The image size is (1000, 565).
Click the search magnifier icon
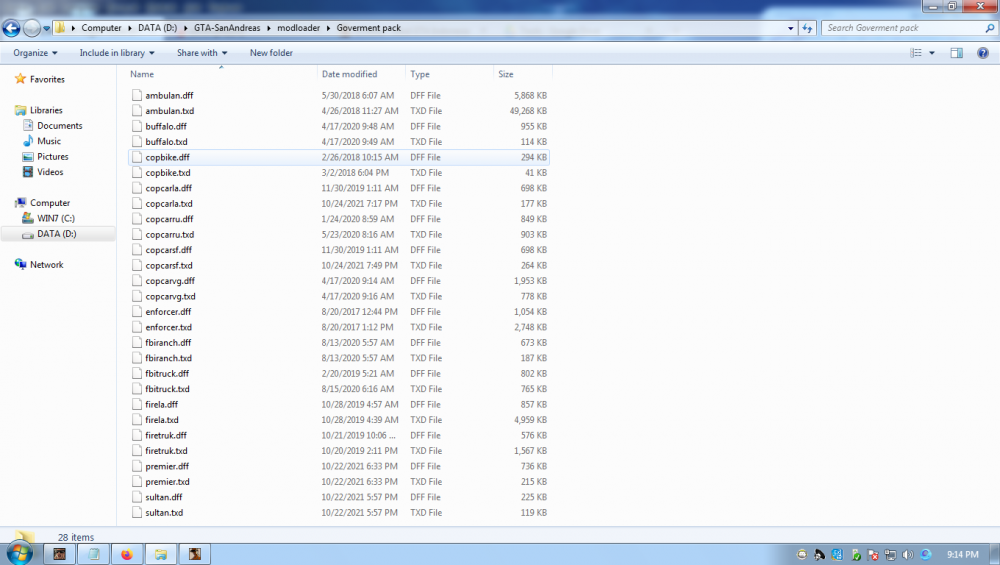pos(990,28)
